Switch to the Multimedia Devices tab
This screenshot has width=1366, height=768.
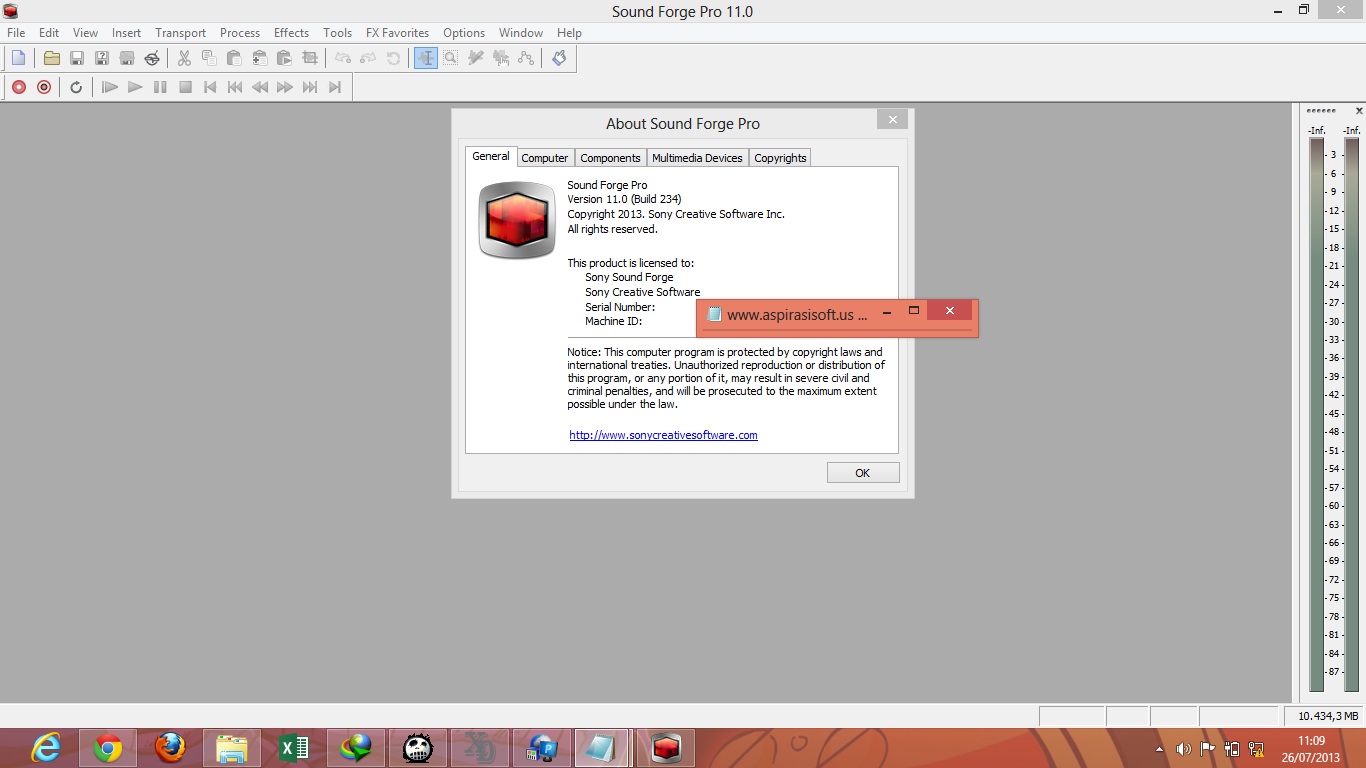(697, 158)
